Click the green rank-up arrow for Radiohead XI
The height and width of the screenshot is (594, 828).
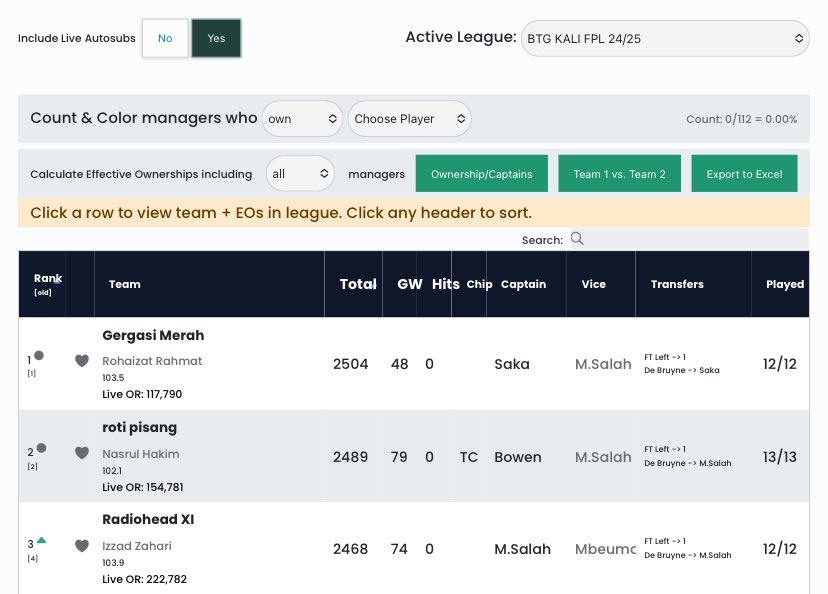coord(42,540)
